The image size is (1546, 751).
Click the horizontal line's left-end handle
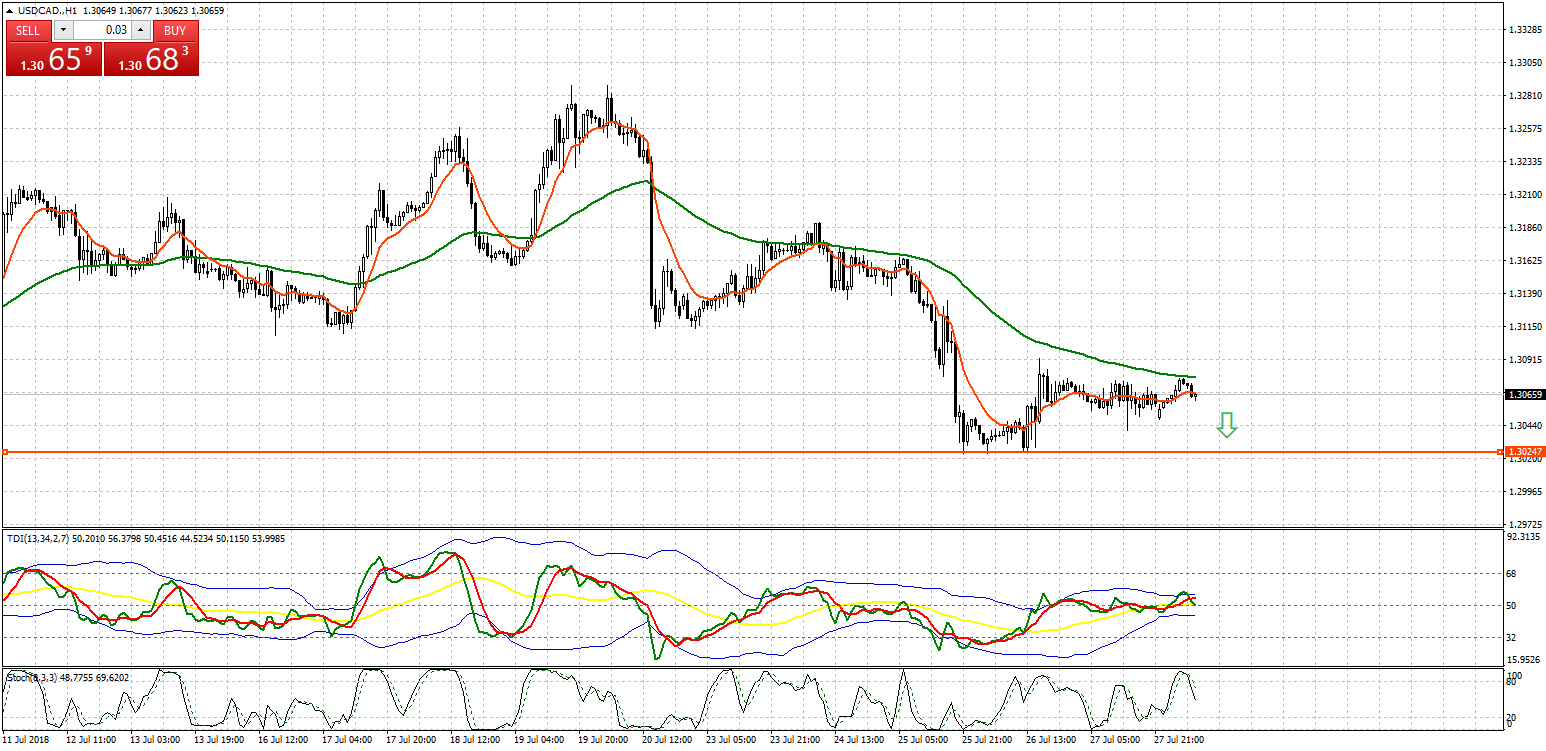pyautogui.click(x=5, y=453)
